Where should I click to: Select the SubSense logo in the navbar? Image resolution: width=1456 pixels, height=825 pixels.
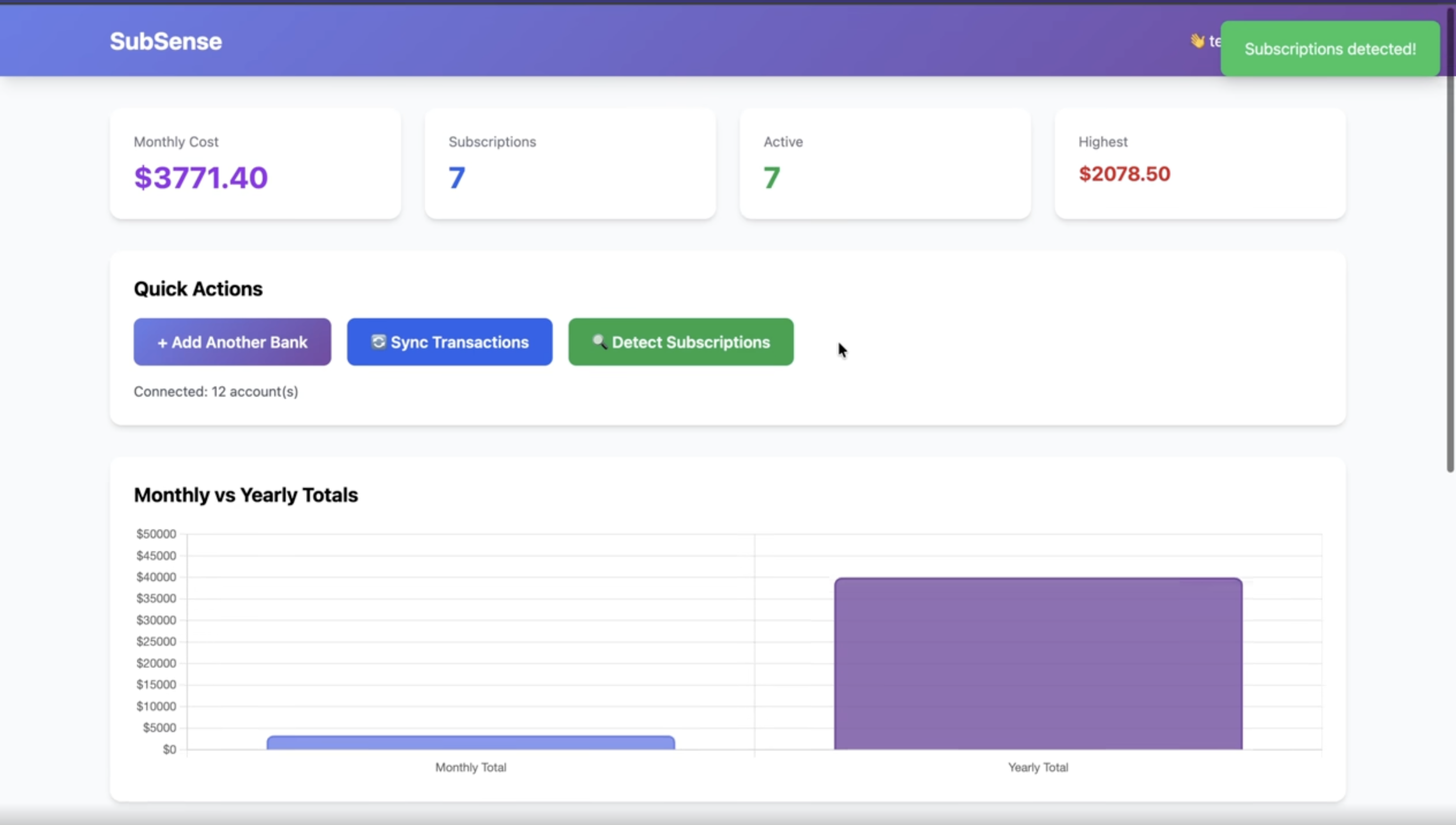point(165,40)
